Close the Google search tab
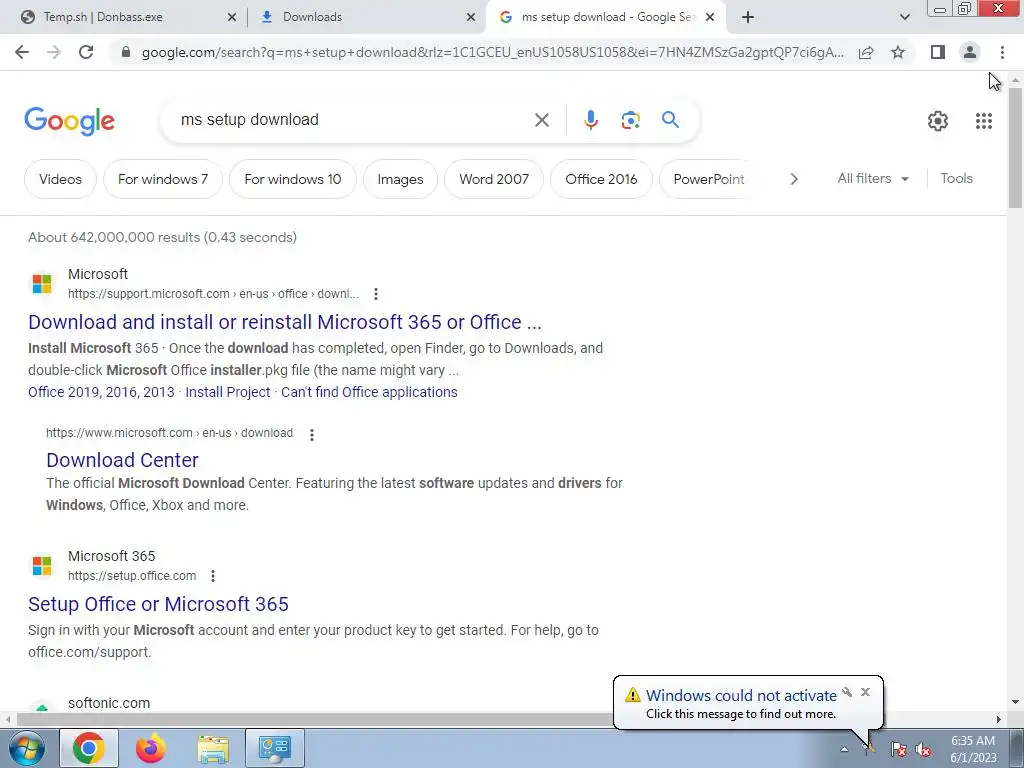The width and height of the screenshot is (1024, 768). (x=710, y=18)
